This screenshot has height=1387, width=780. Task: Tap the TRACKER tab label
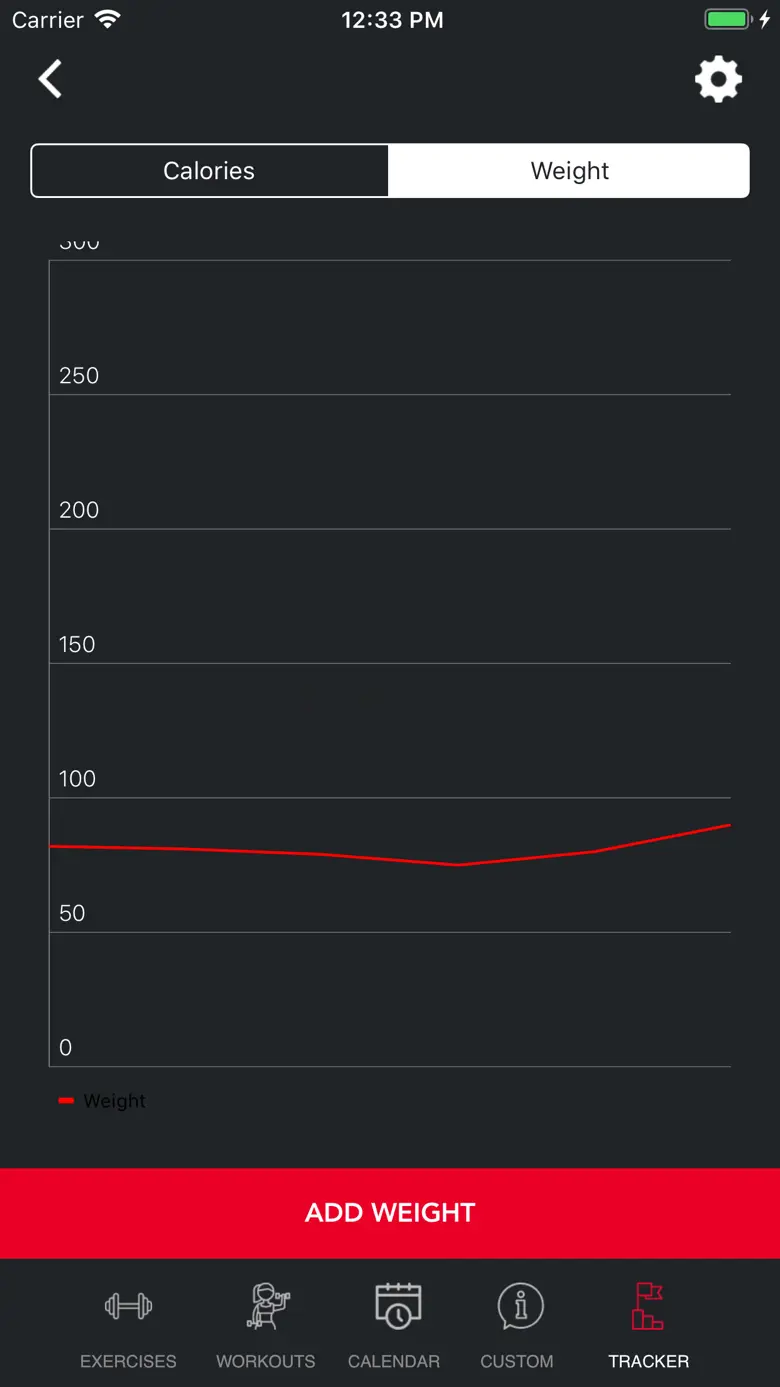[649, 1361]
